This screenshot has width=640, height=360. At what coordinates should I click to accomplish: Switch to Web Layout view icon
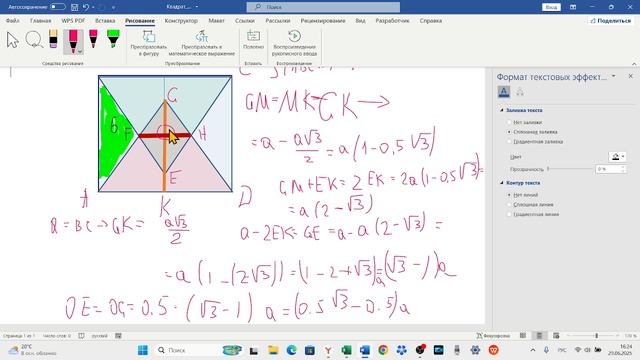[x=556, y=336]
